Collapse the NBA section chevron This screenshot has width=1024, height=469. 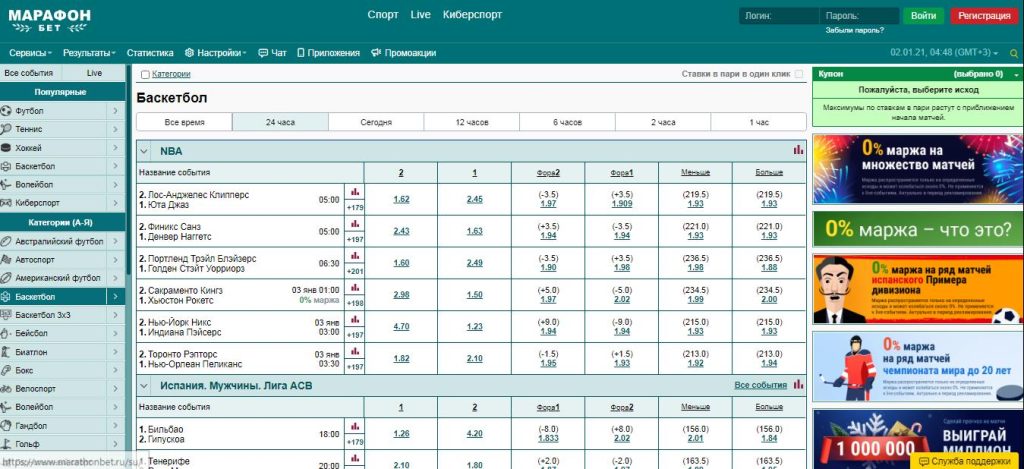click(x=144, y=151)
